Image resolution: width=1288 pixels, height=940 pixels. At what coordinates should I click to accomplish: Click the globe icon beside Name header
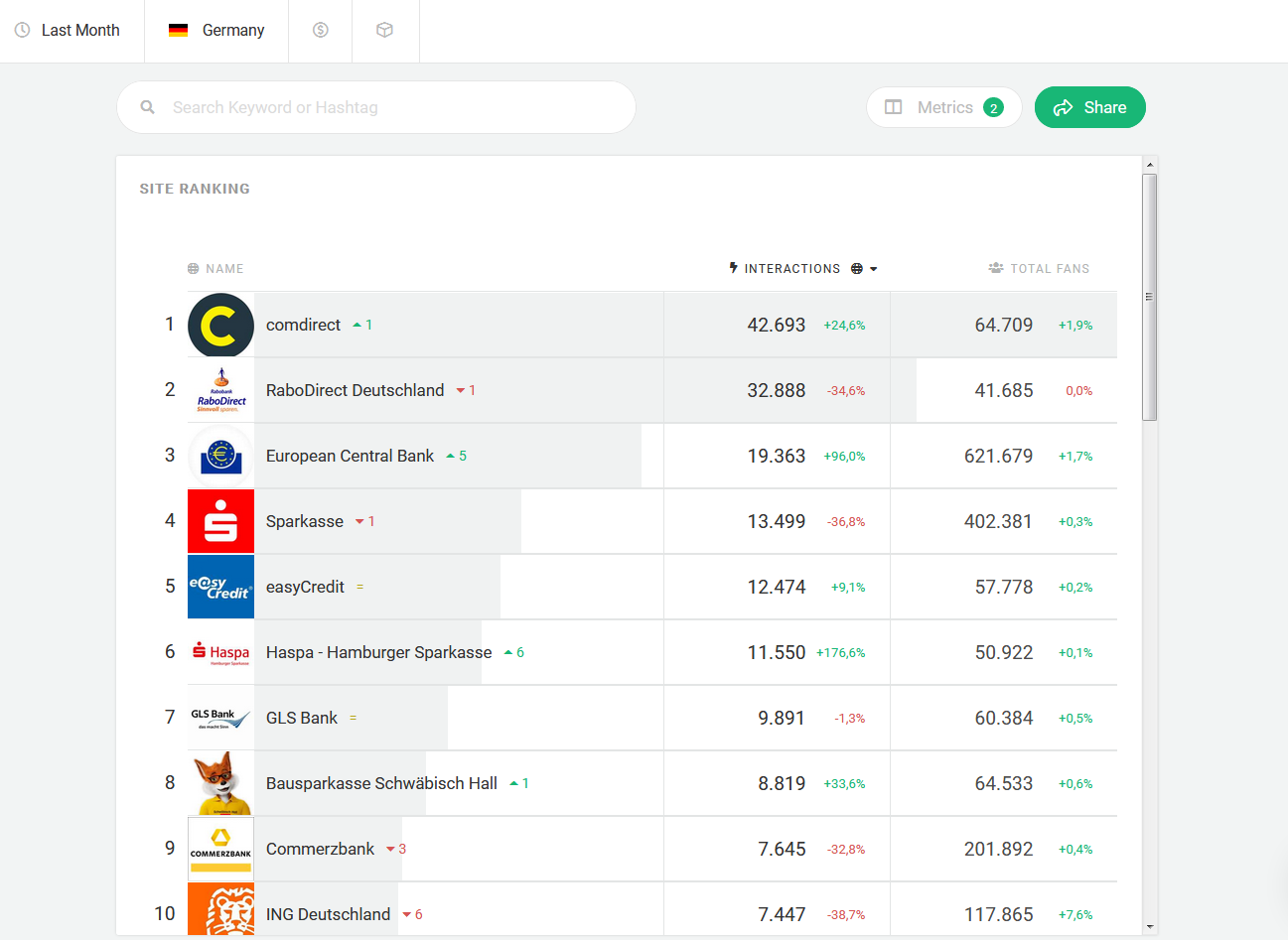[x=193, y=269]
